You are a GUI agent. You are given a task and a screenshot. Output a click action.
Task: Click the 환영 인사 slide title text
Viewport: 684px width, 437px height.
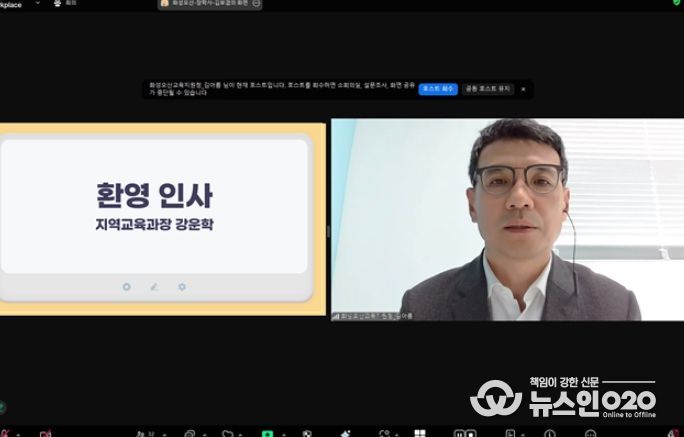point(154,195)
